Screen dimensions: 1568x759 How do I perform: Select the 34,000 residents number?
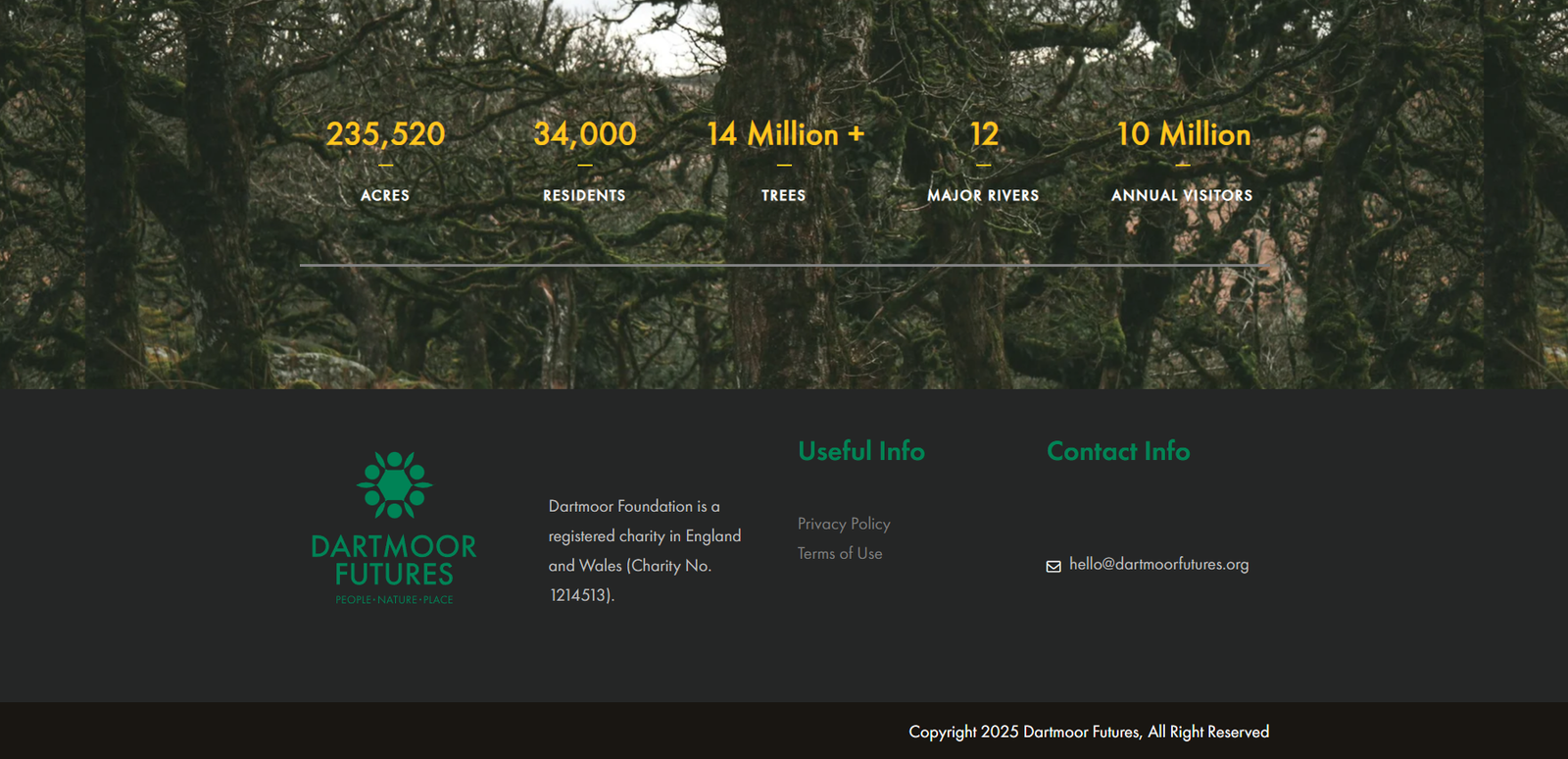click(584, 133)
